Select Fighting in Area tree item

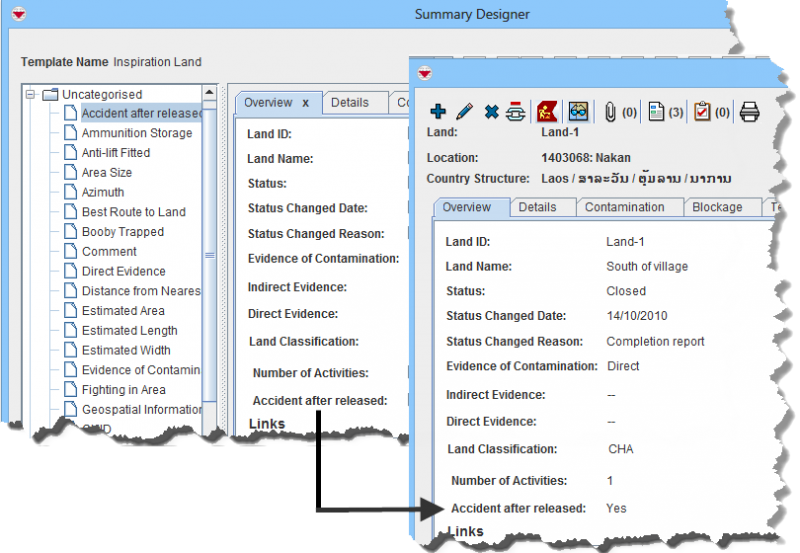(x=123, y=390)
